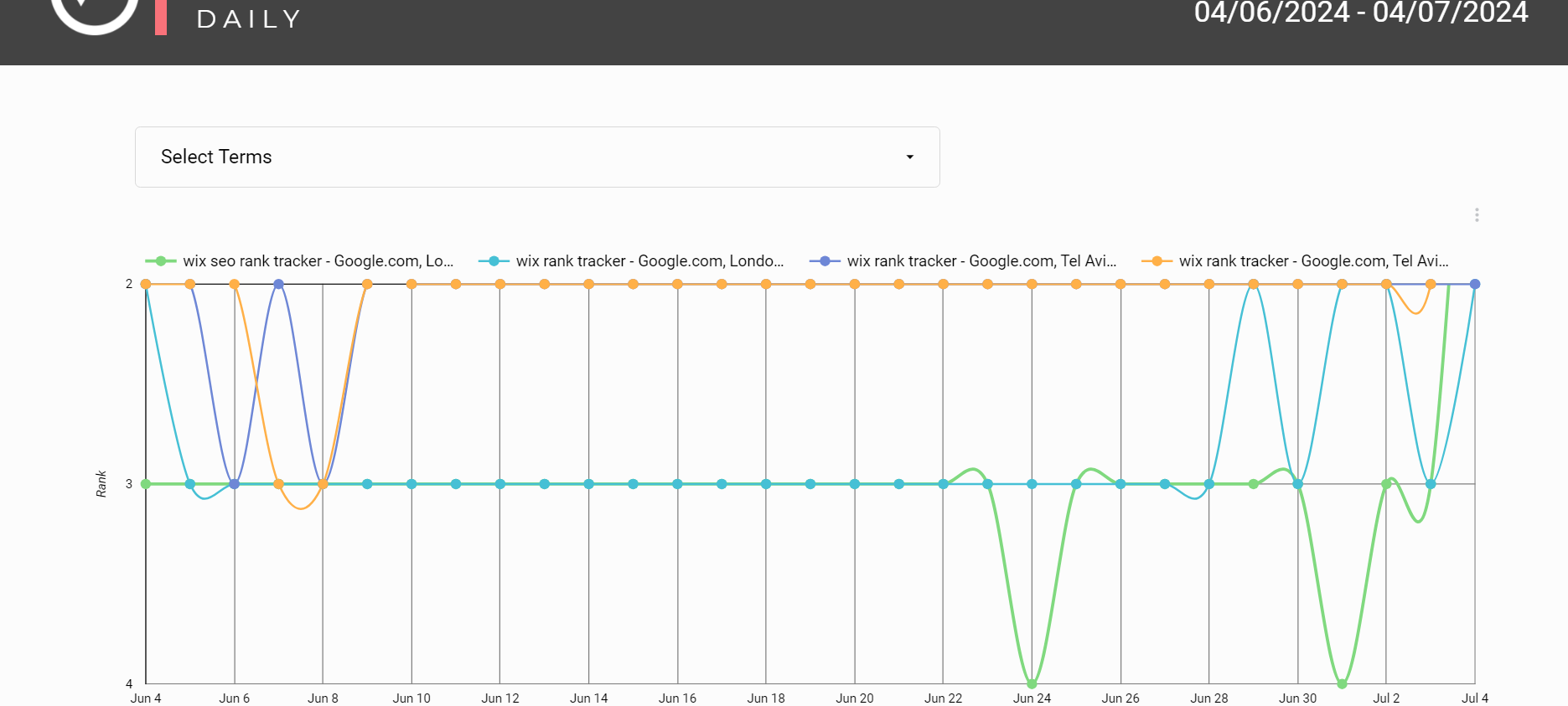Expand the Select Terms dropdown arrow
1568x706 pixels.
tap(909, 157)
